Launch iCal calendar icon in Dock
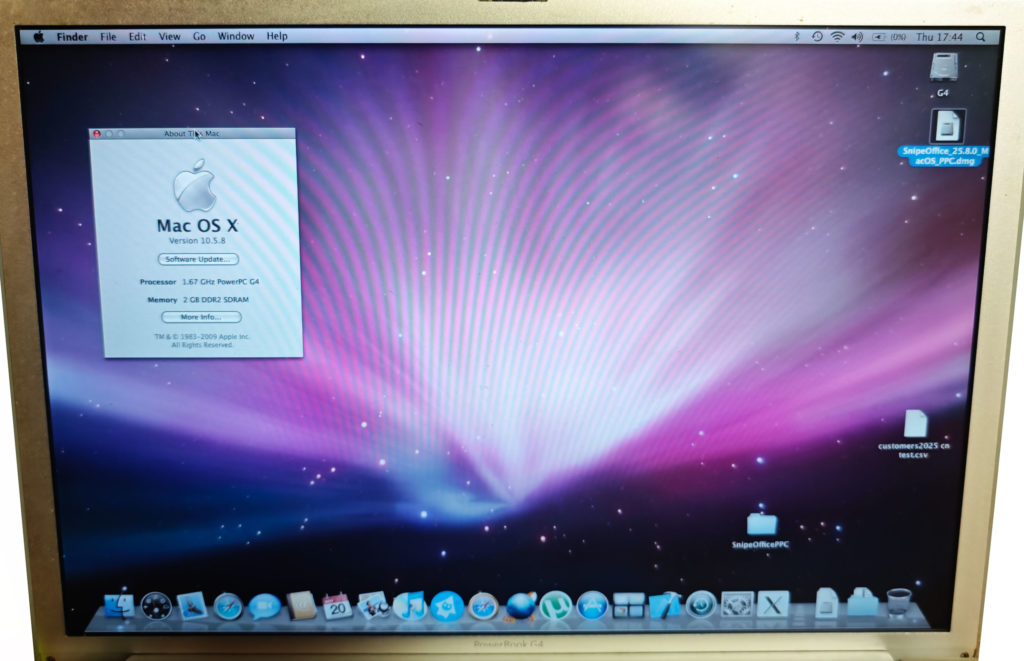 337,605
